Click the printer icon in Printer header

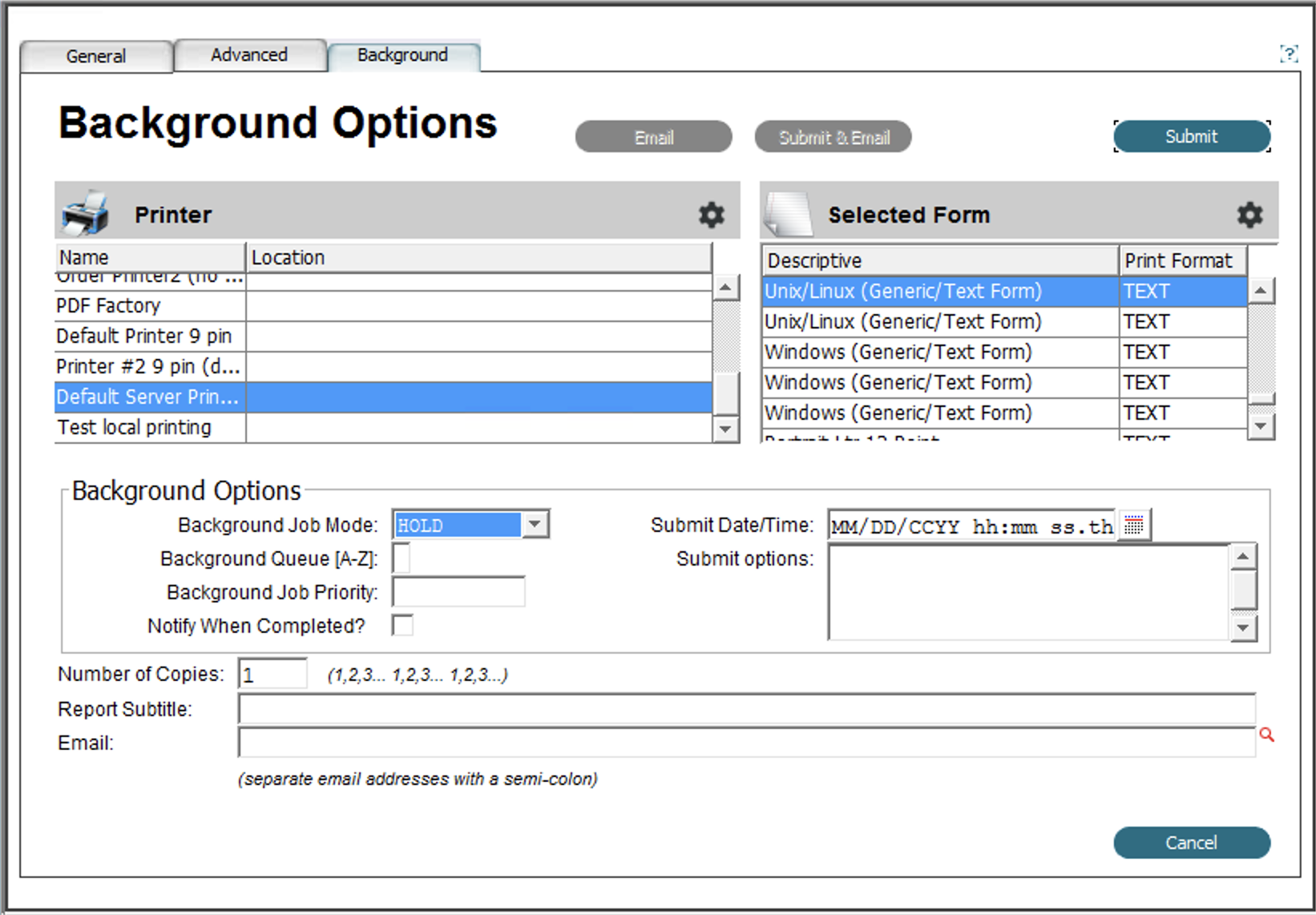click(85, 214)
